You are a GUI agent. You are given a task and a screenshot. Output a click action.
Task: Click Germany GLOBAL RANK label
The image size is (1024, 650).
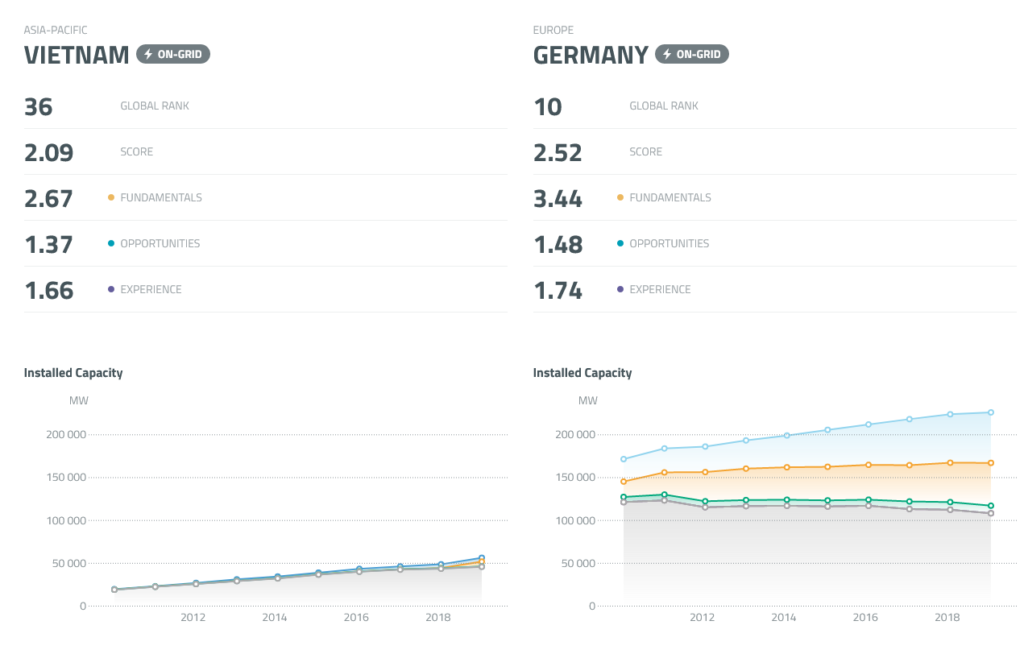(664, 106)
